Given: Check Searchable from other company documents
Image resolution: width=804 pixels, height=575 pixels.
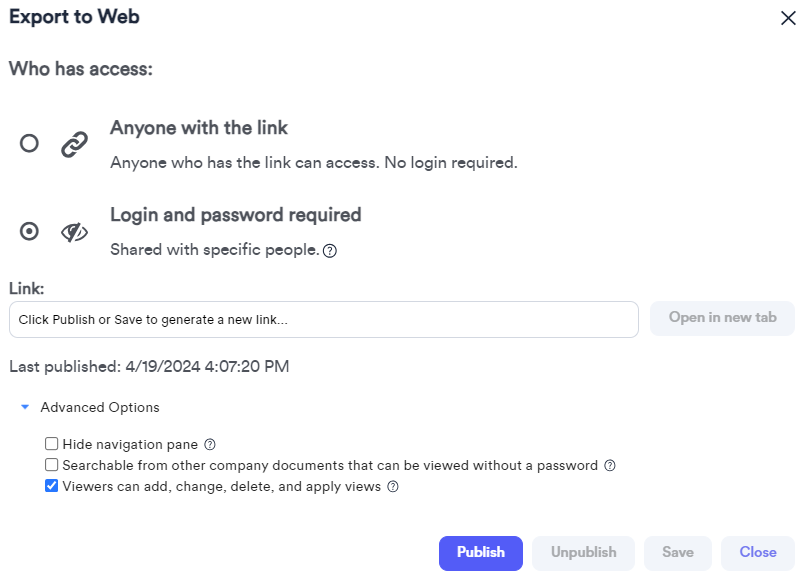Looking at the screenshot, I should point(52,465).
